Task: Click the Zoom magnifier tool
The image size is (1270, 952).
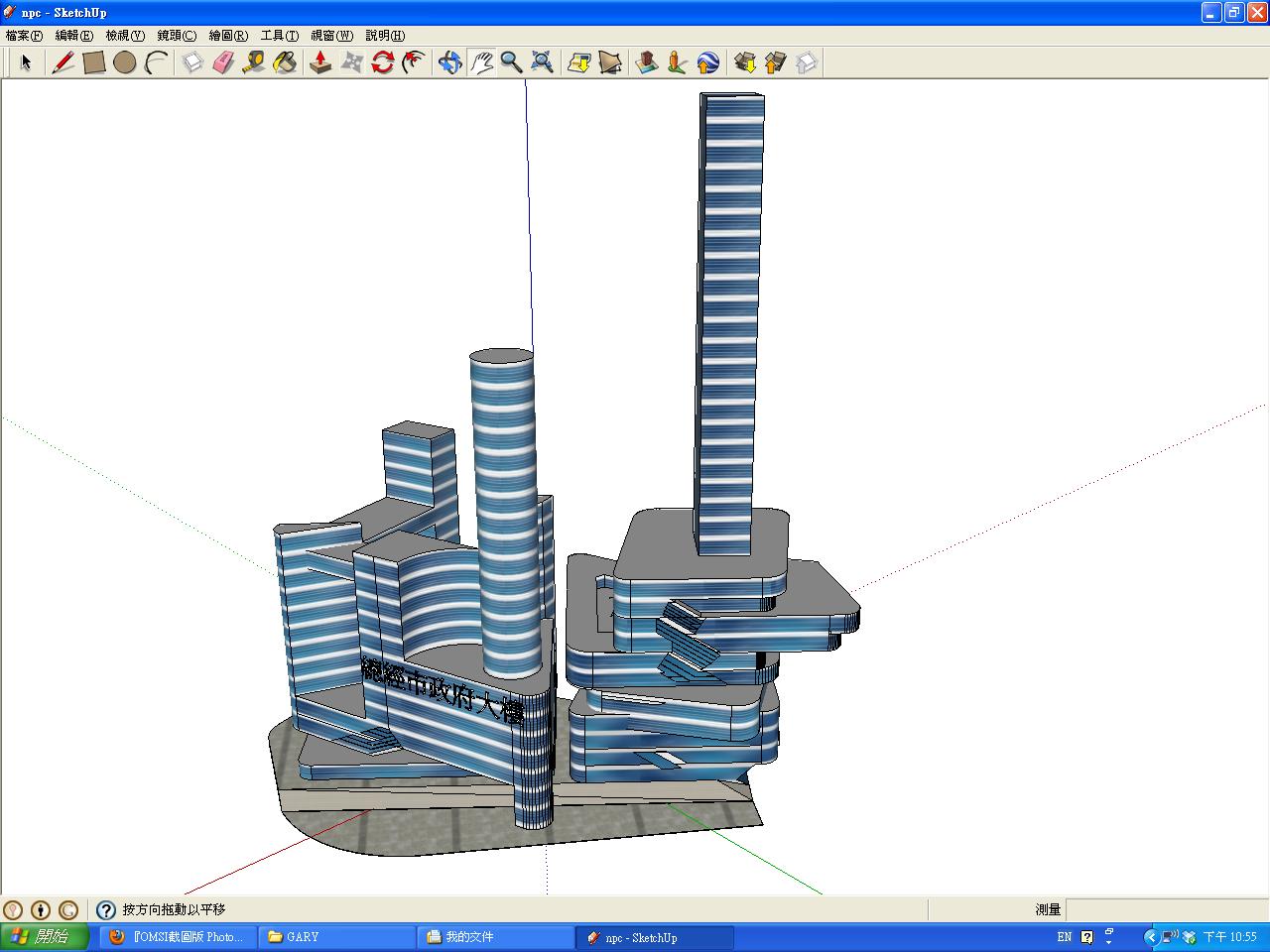Action: click(x=511, y=62)
